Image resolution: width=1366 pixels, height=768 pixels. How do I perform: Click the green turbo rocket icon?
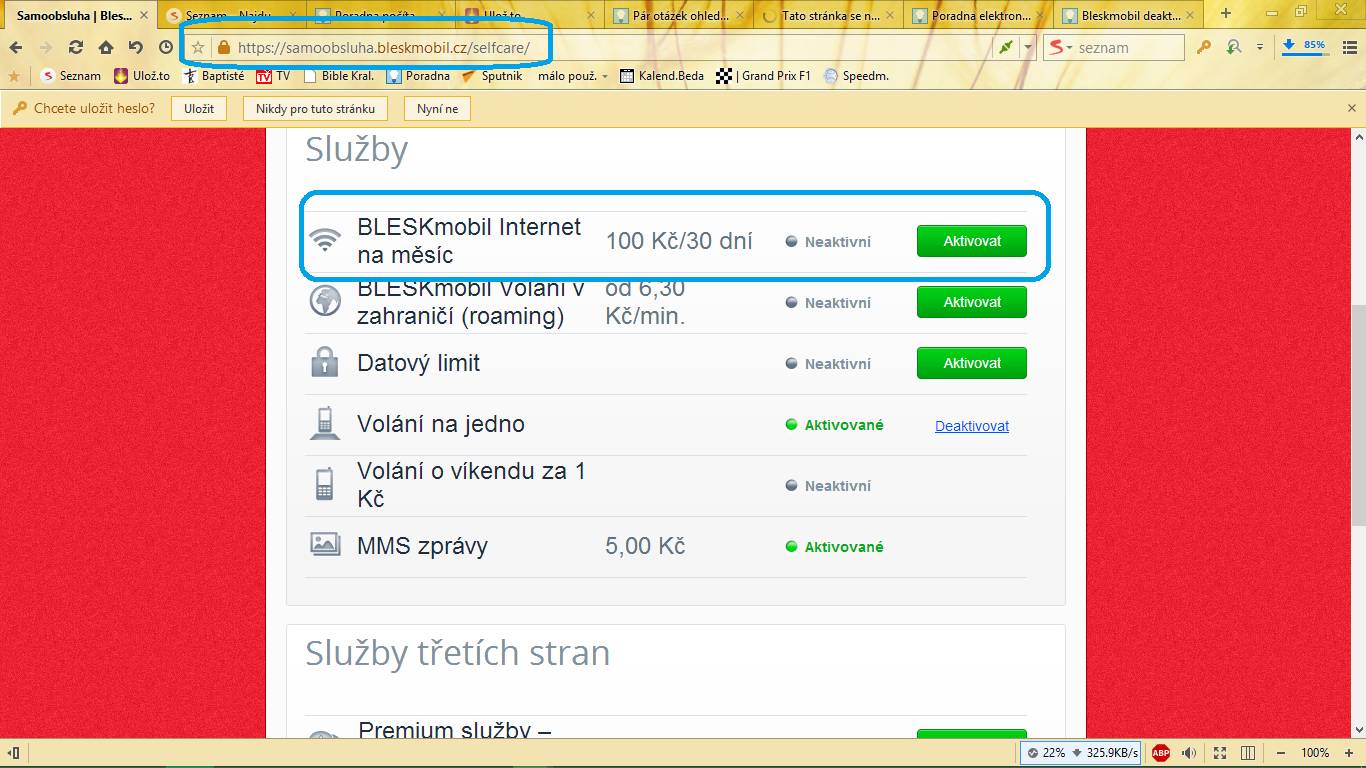tap(1005, 47)
